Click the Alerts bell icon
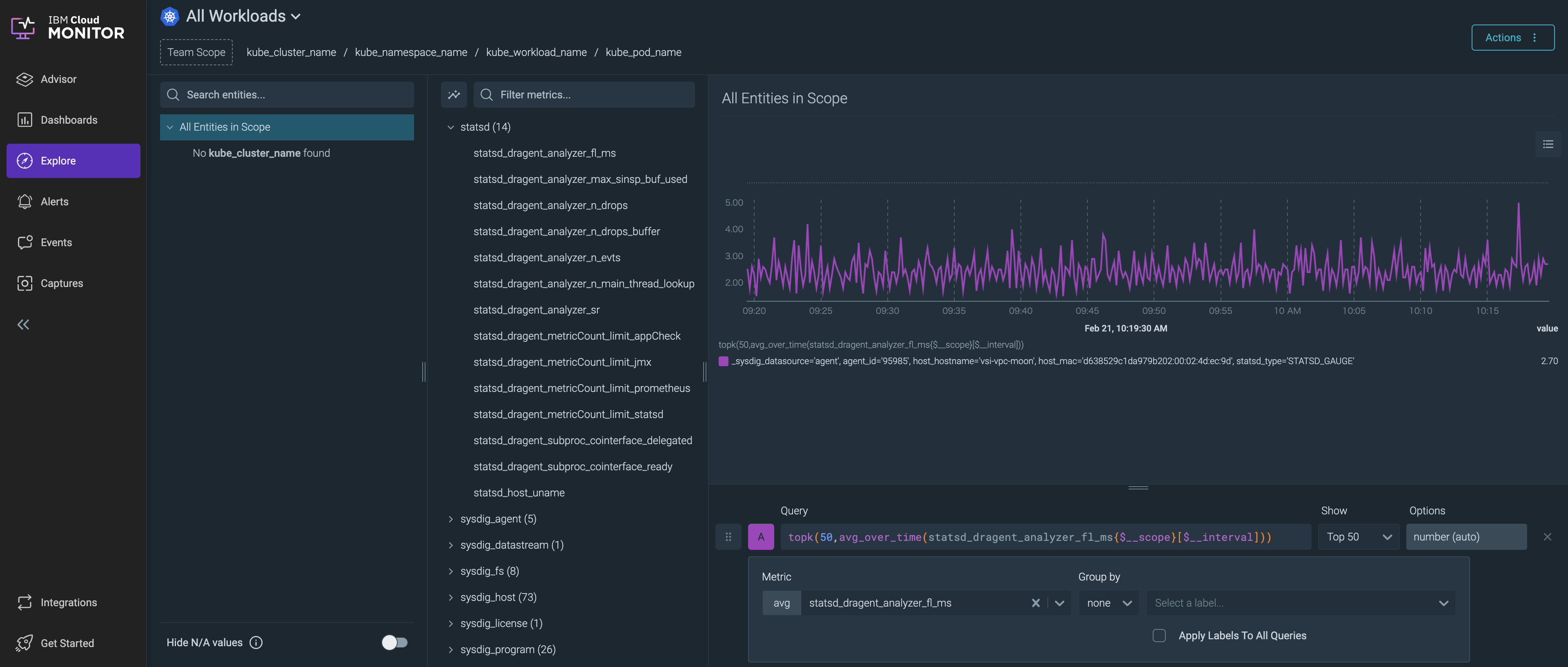Image resolution: width=1568 pixels, height=667 pixels. (24, 201)
